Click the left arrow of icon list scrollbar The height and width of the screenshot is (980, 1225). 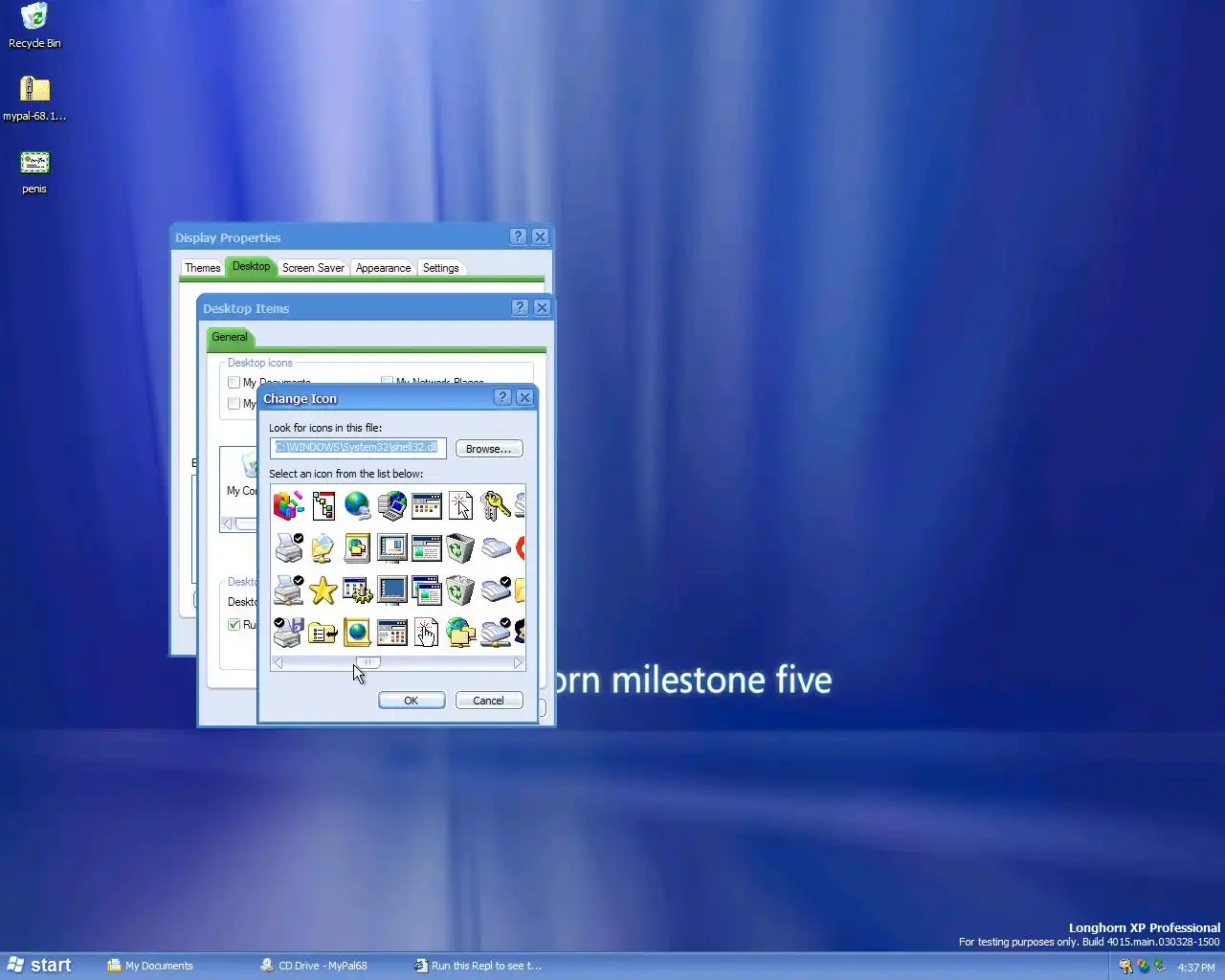[278, 662]
